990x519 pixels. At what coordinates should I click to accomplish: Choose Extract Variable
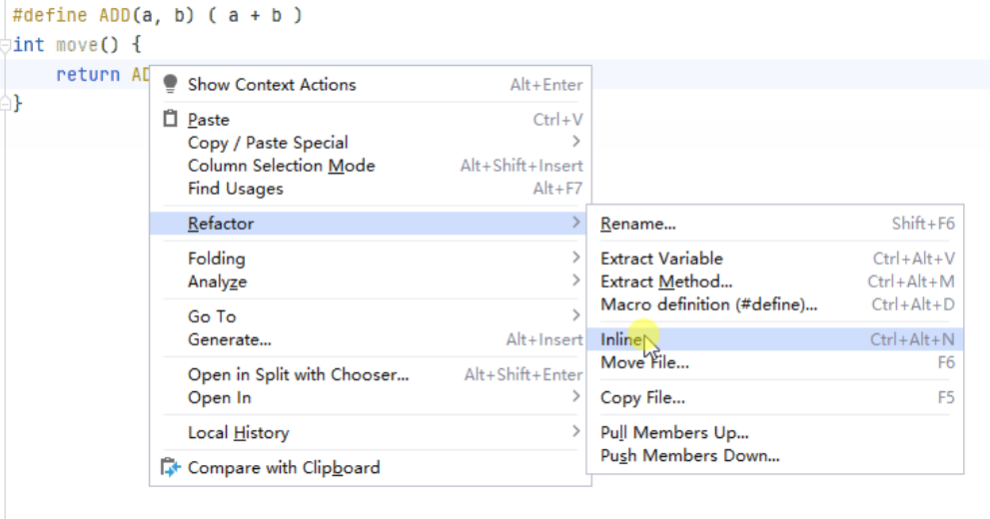[x=661, y=258]
